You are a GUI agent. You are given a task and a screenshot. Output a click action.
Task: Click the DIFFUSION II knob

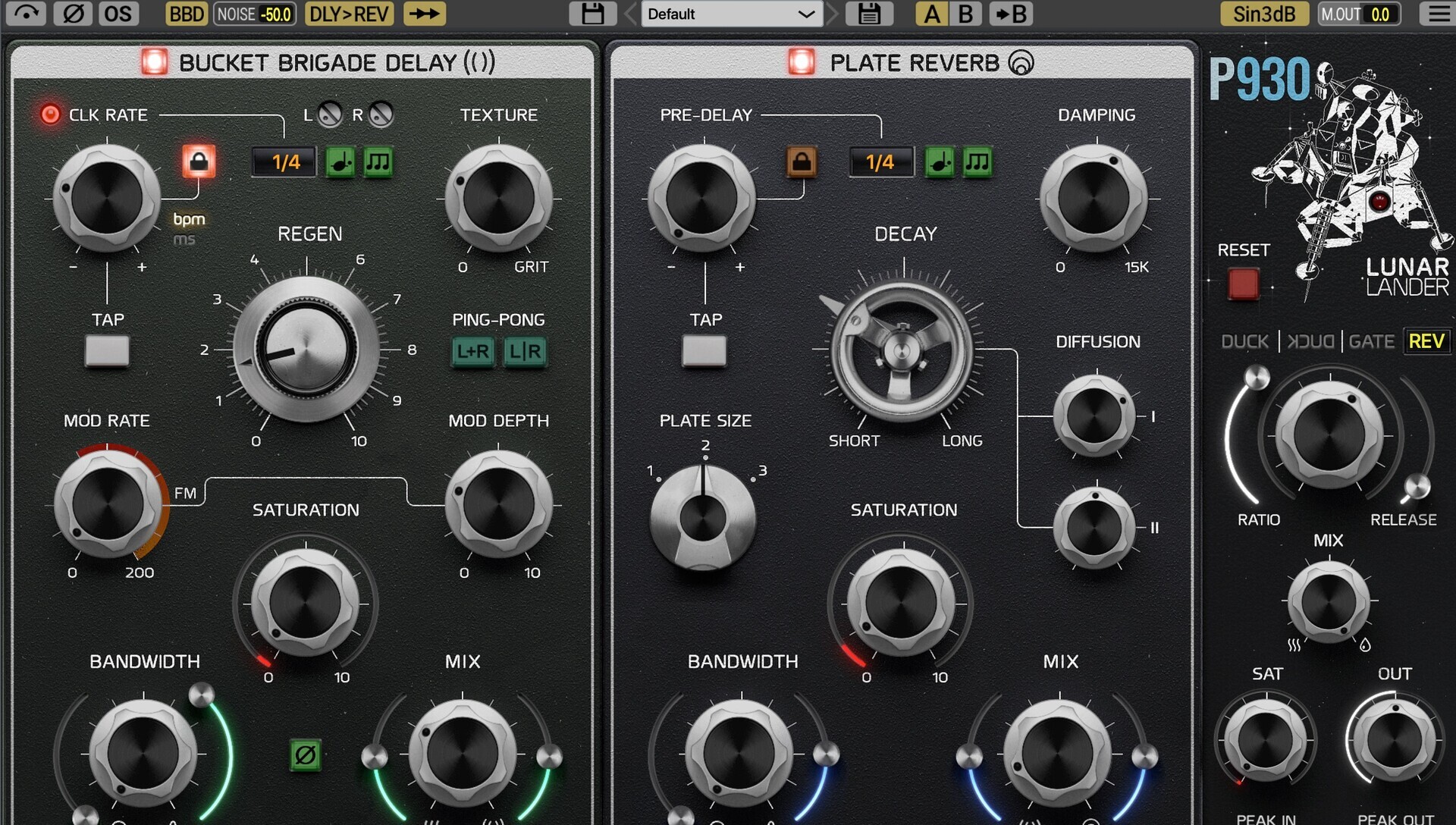(1095, 527)
